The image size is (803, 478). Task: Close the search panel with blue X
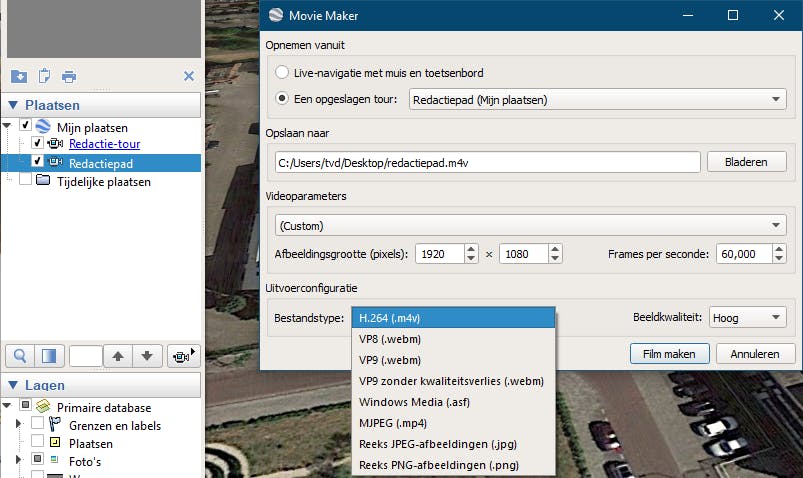[189, 76]
